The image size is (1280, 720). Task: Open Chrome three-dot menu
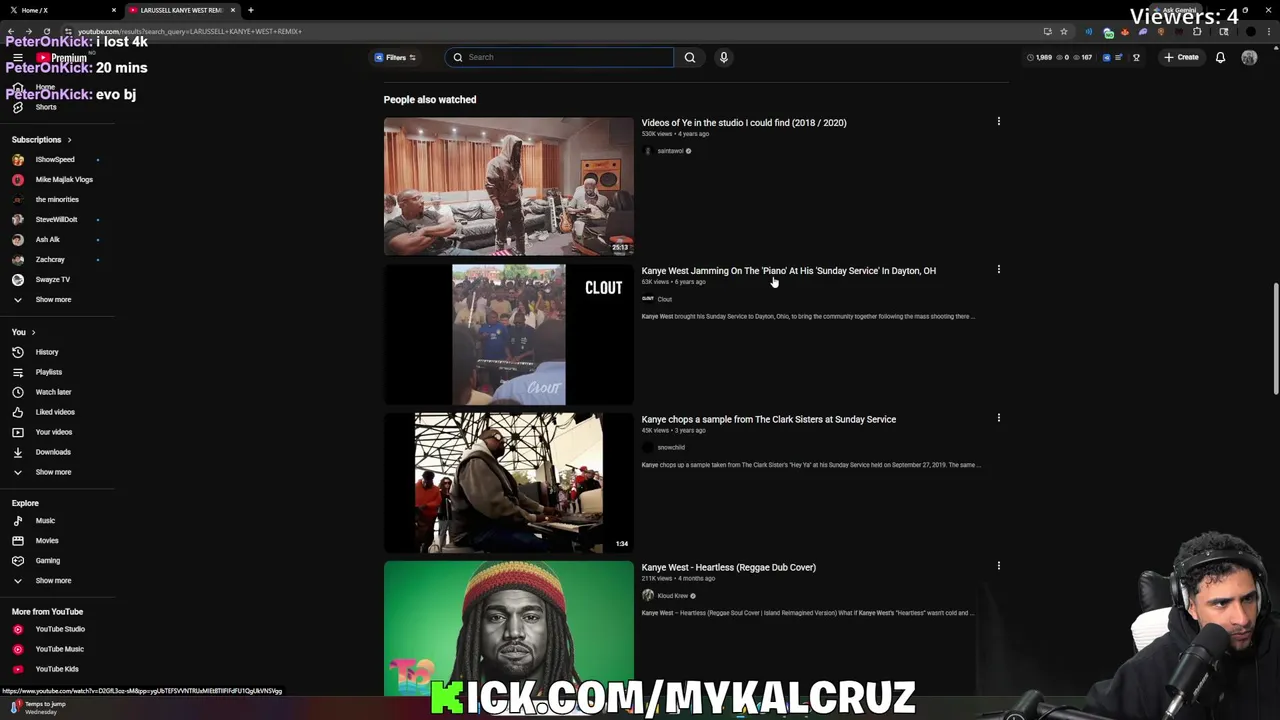(x=1269, y=31)
